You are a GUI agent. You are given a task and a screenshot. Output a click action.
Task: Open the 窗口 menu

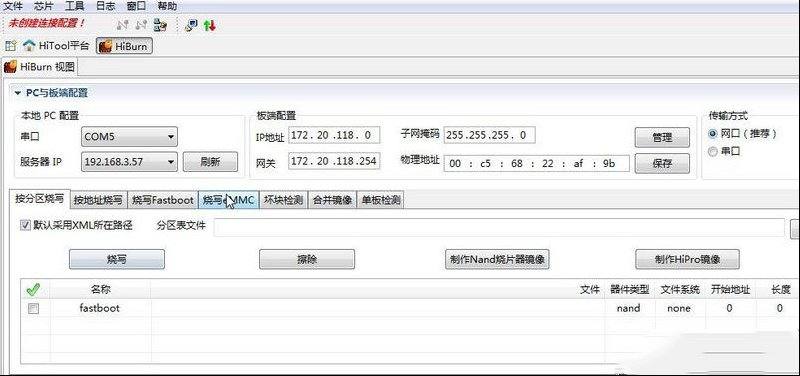[136, 6]
